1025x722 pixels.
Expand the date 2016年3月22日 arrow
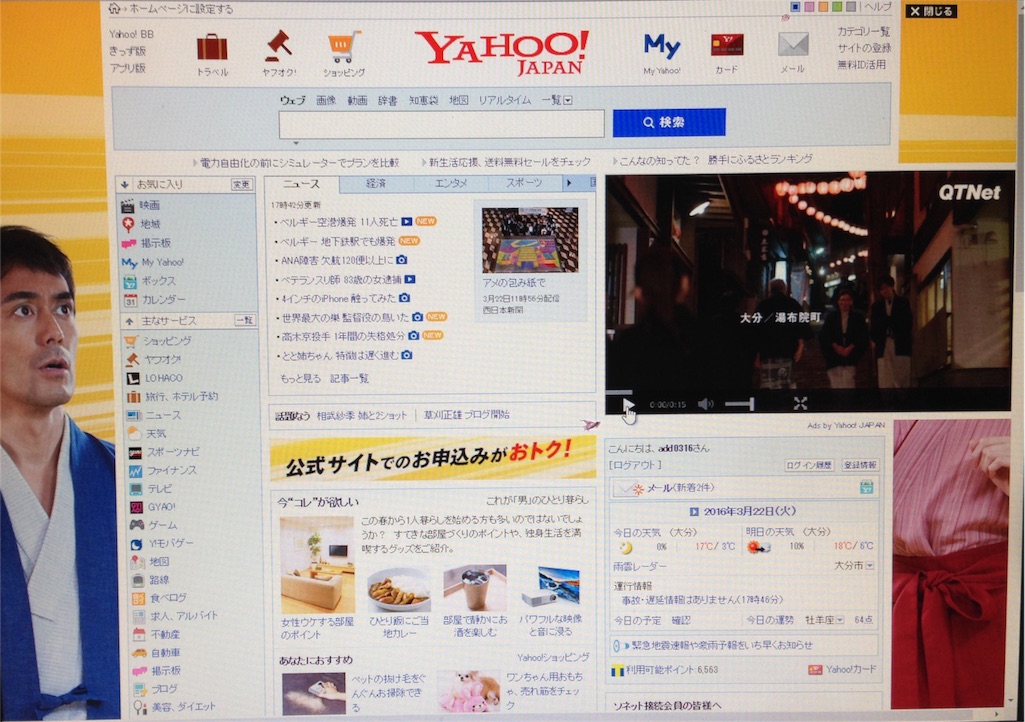pyautogui.click(x=694, y=511)
